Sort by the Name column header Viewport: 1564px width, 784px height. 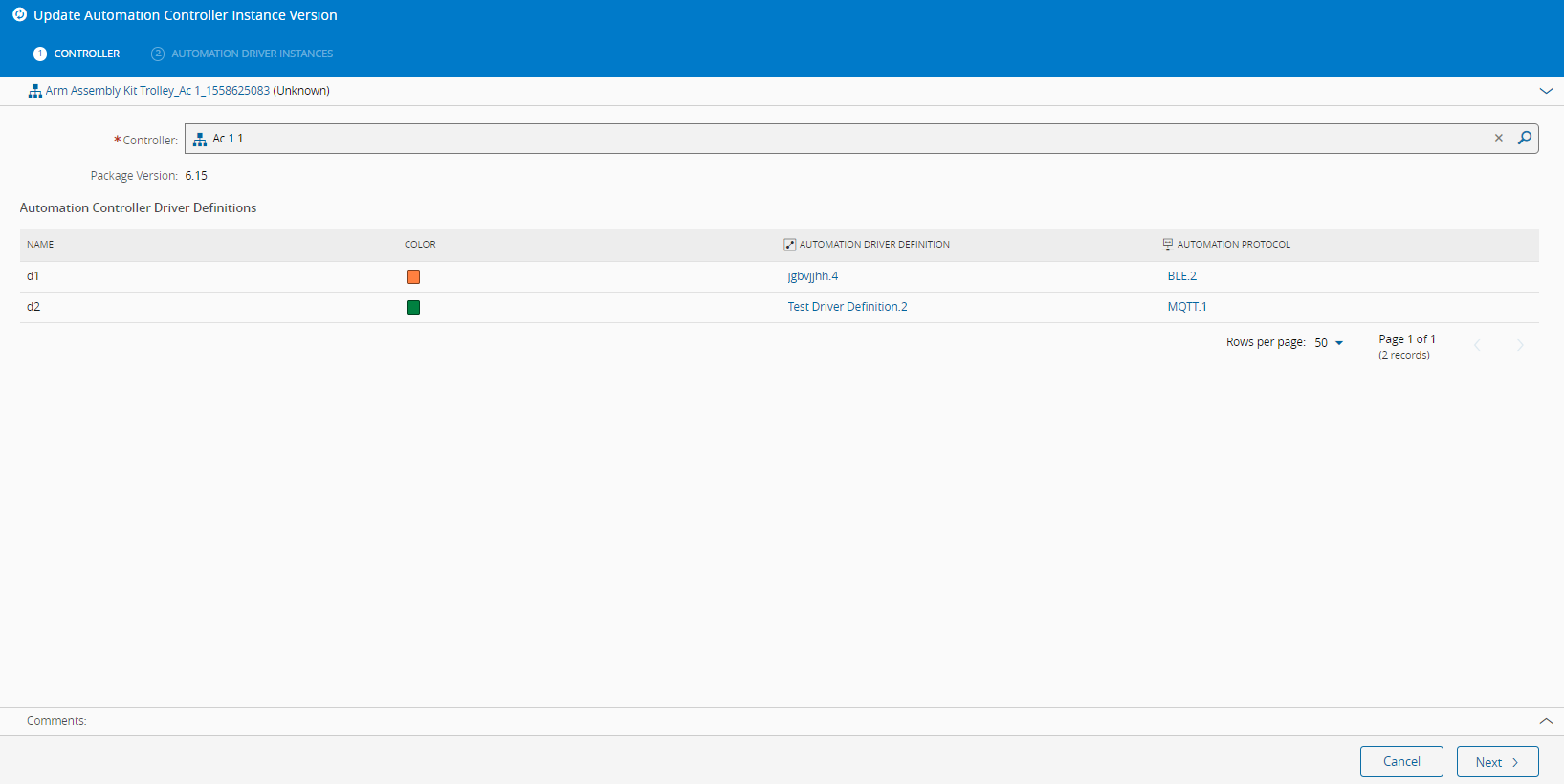(40, 245)
